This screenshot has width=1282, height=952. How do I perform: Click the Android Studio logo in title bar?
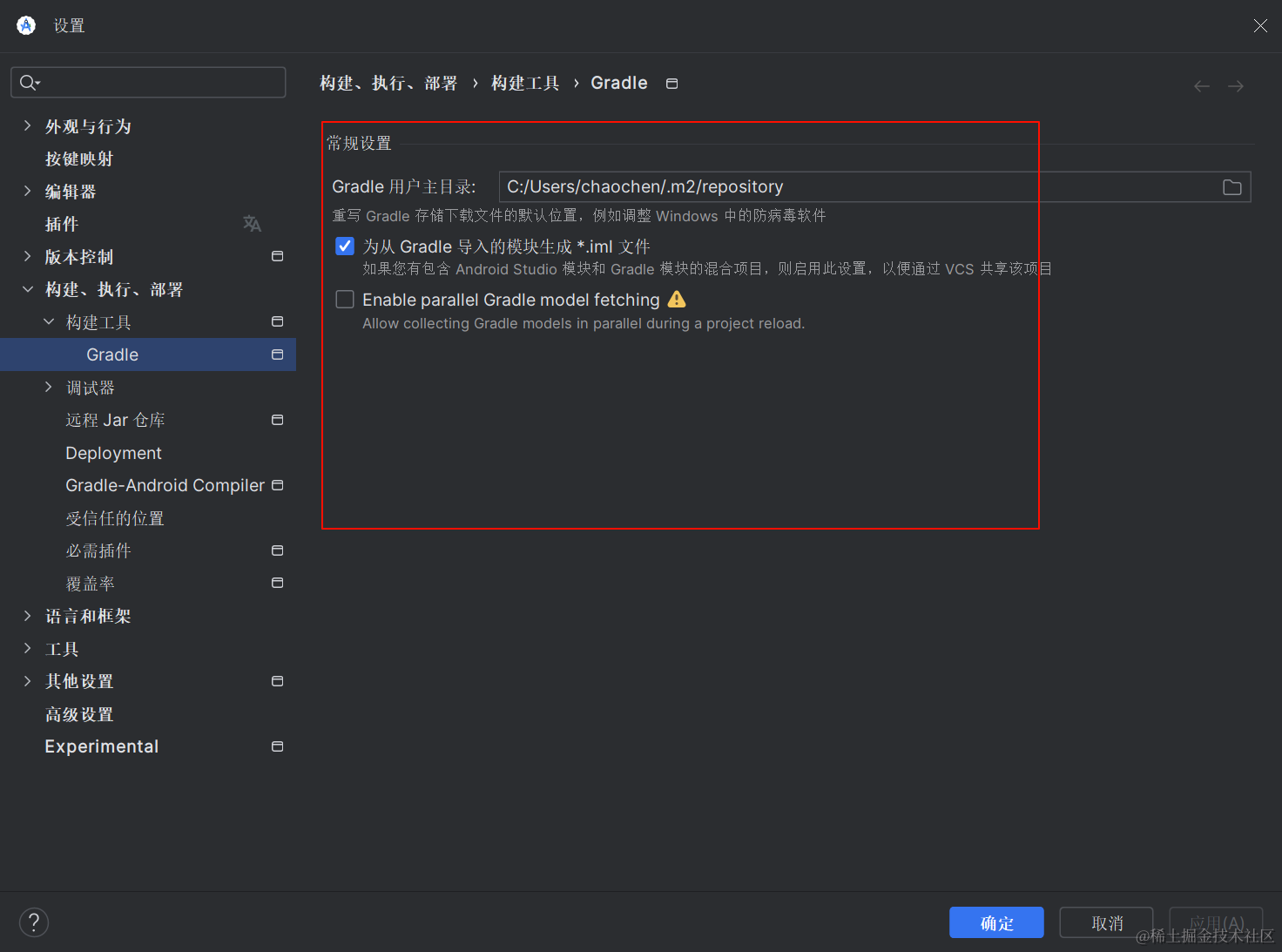(25, 25)
